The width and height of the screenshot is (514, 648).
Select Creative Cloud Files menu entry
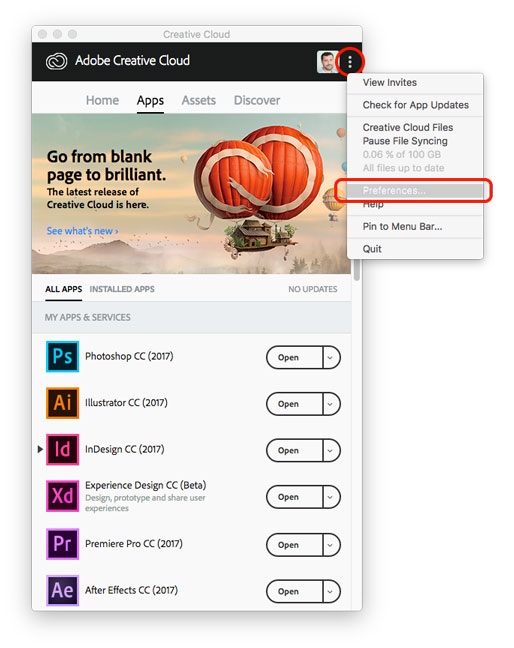pos(415,127)
